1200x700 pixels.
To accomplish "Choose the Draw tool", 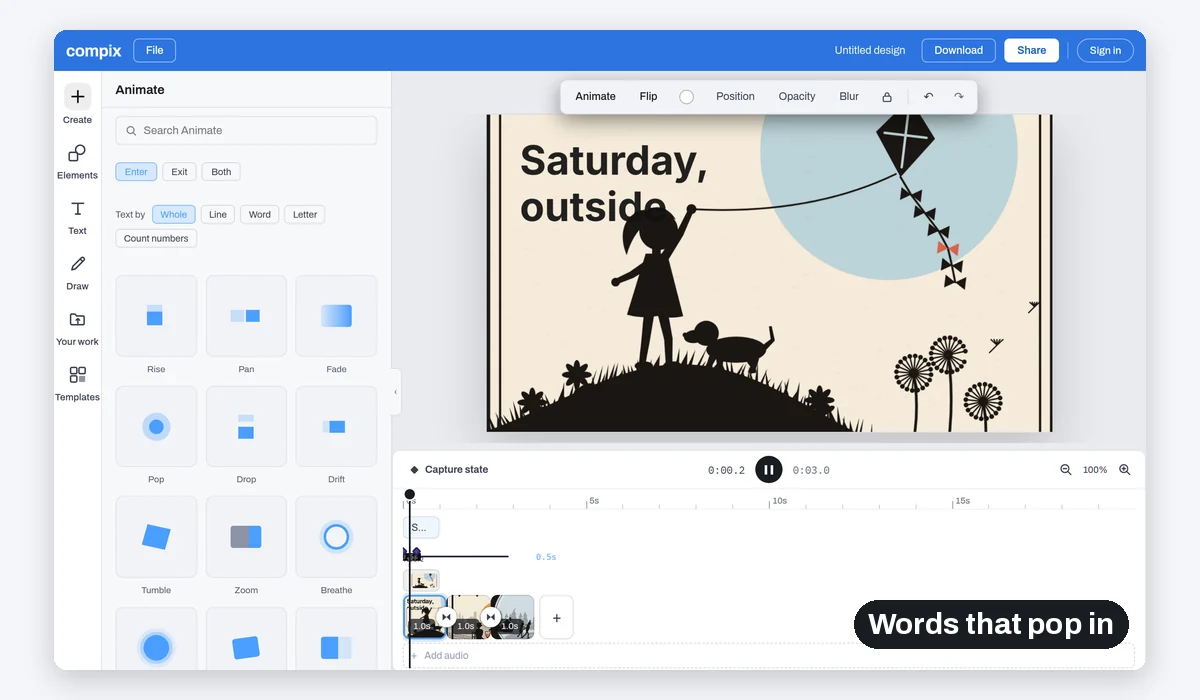I will pyautogui.click(x=77, y=271).
